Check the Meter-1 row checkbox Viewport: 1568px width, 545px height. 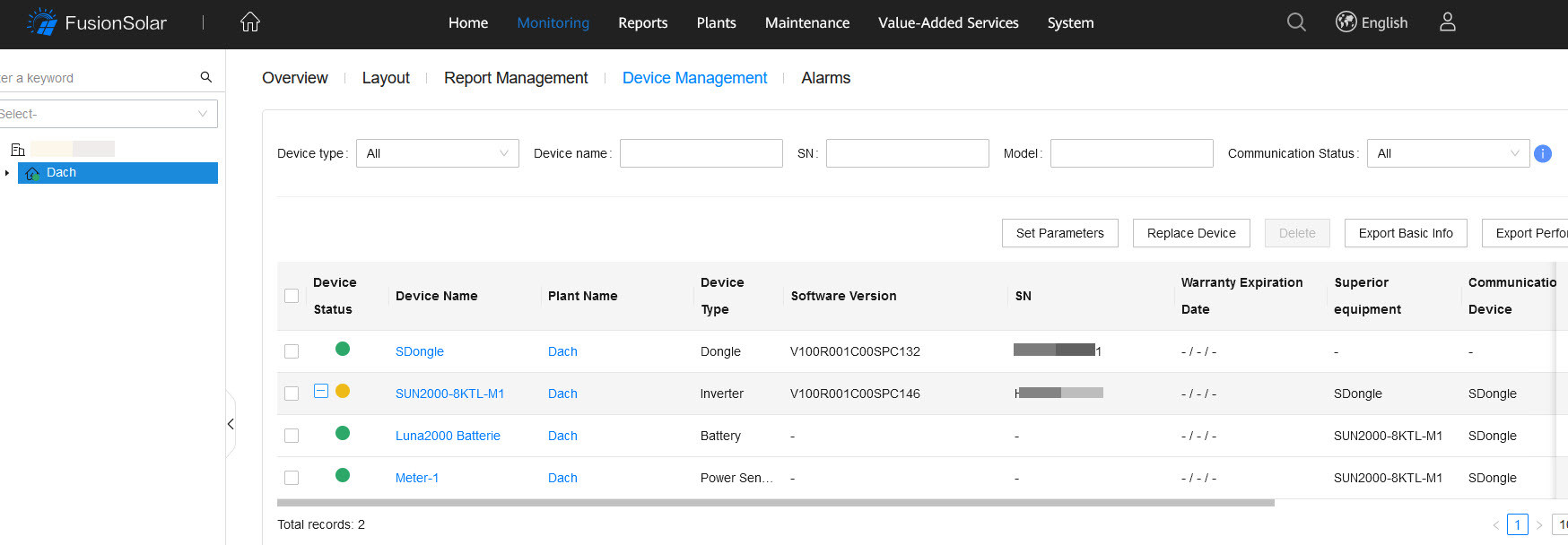(x=292, y=478)
